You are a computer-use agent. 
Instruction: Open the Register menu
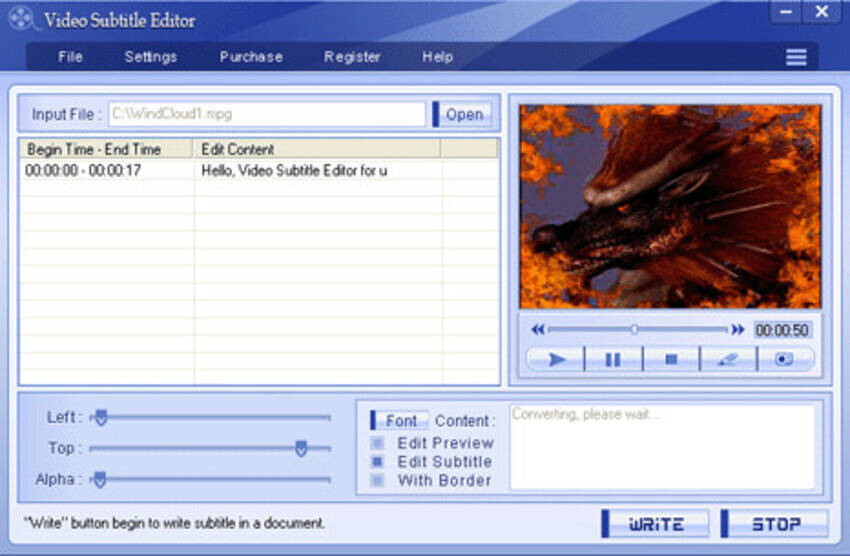tap(352, 57)
